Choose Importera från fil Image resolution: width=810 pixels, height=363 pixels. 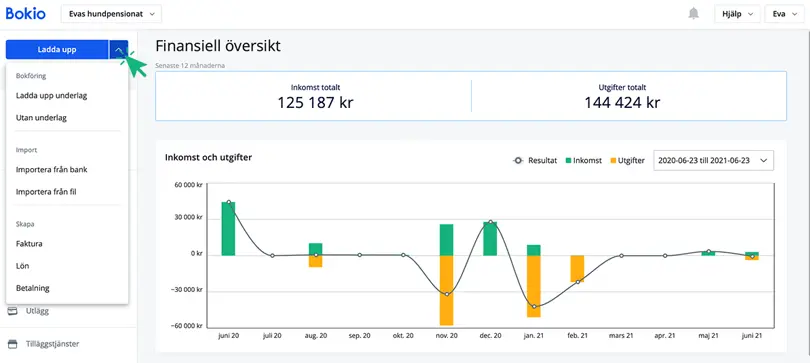click(46, 192)
